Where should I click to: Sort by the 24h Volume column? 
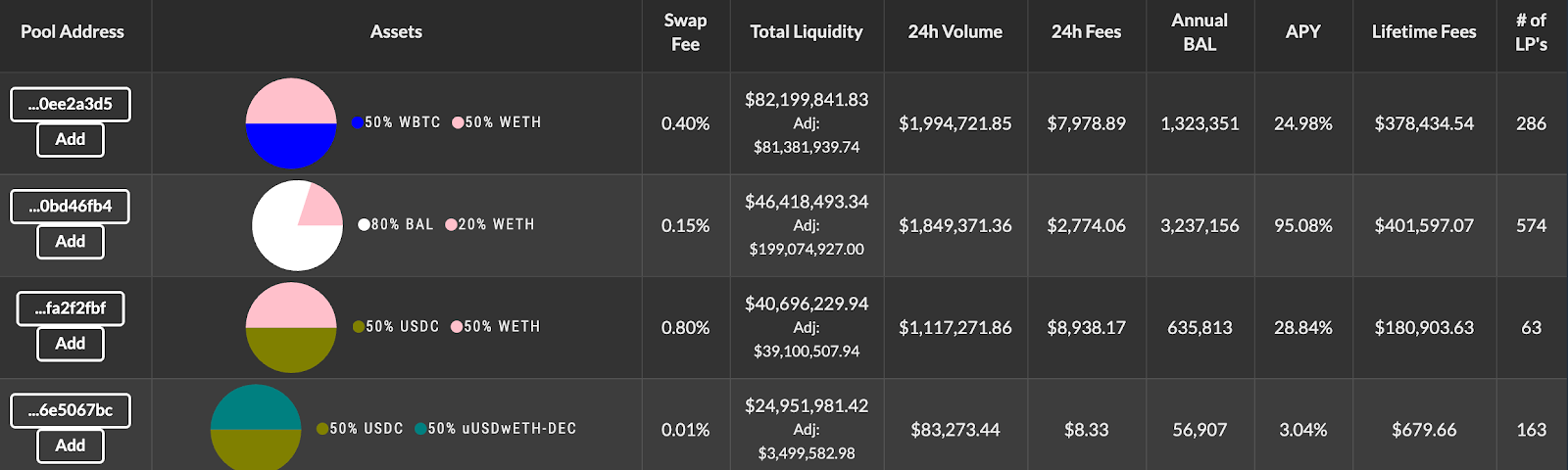(x=955, y=31)
